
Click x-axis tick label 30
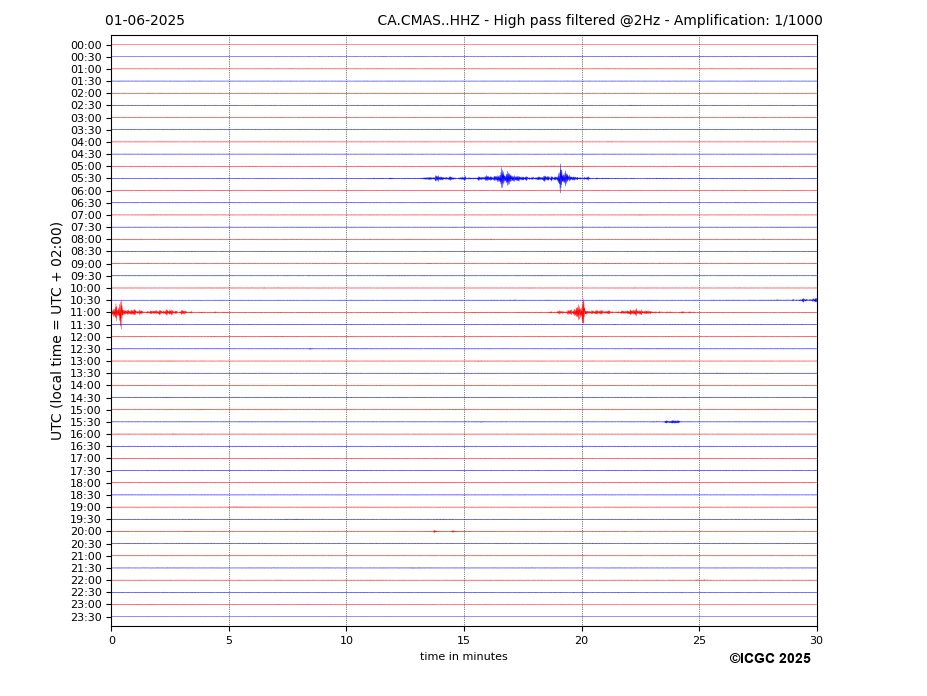pos(816,640)
